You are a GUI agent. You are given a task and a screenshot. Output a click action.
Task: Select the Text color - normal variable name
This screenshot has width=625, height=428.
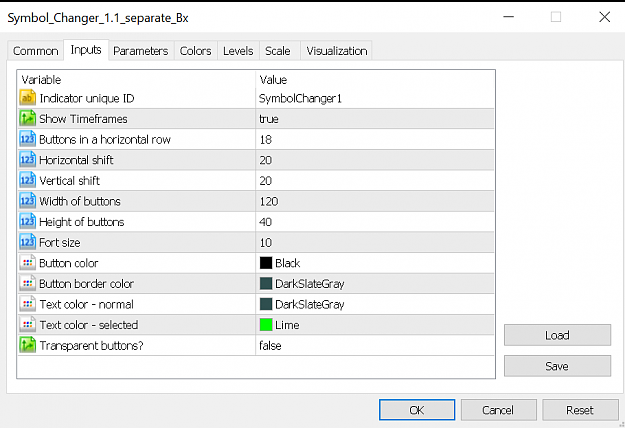pos(86,304)
